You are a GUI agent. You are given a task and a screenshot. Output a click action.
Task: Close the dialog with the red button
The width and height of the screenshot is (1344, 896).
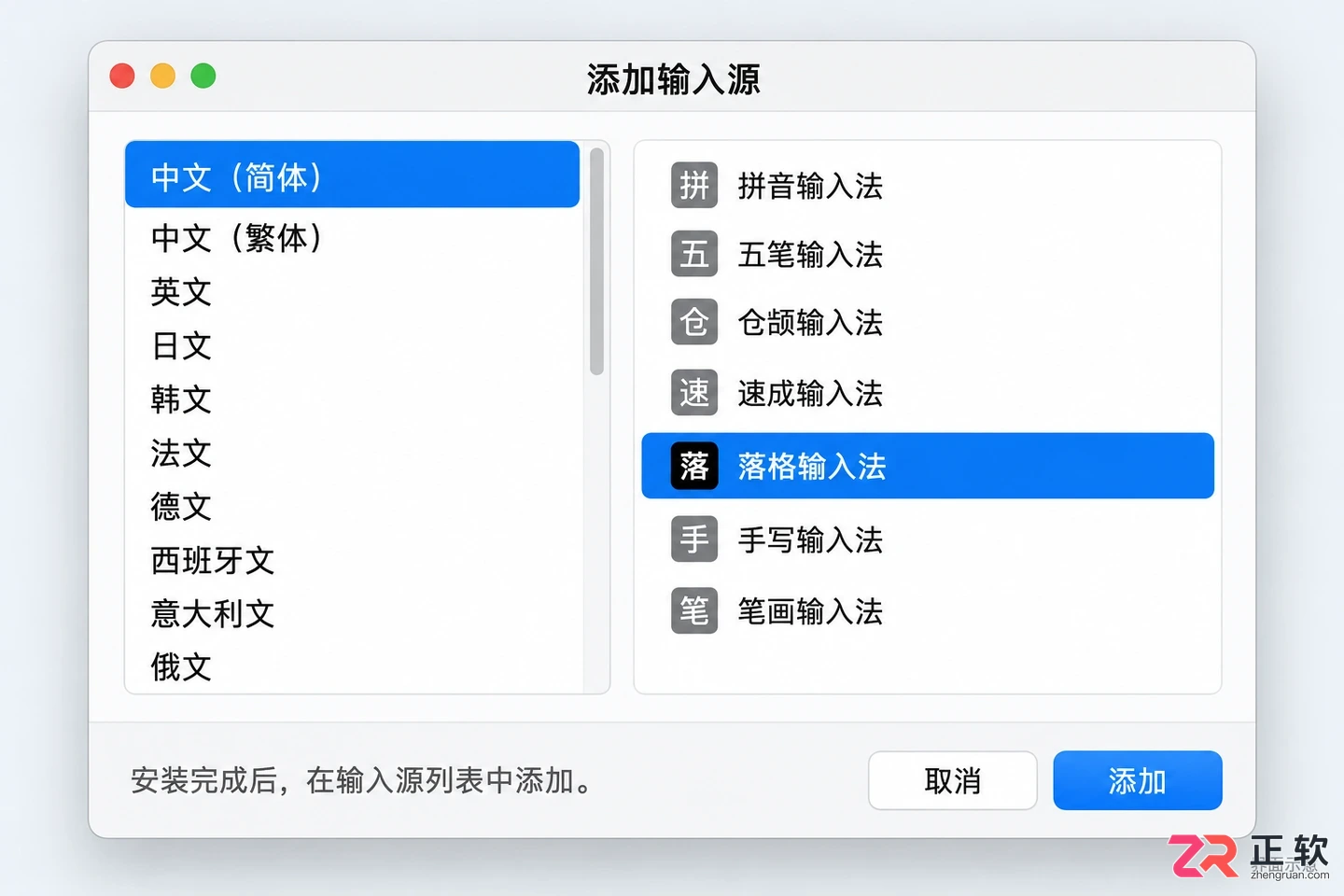coord(122,76)
